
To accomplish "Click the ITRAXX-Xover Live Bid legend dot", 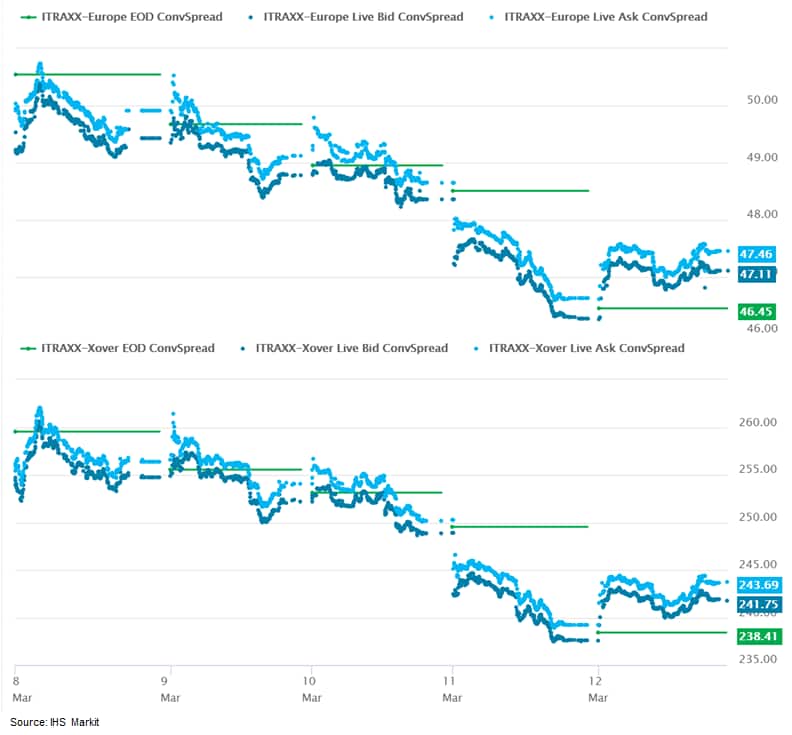I will click(243, 348).
